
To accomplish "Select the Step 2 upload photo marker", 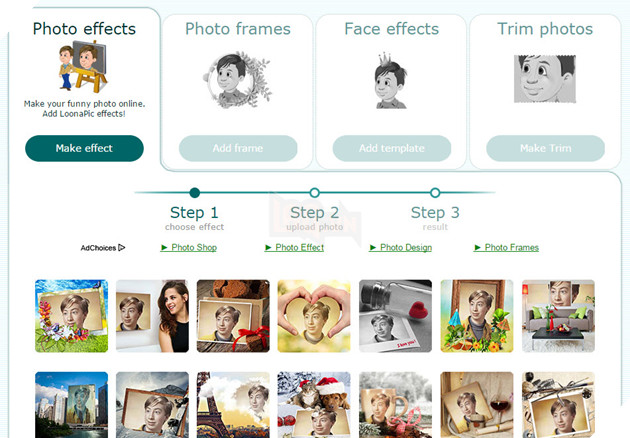I will [314, 193].
